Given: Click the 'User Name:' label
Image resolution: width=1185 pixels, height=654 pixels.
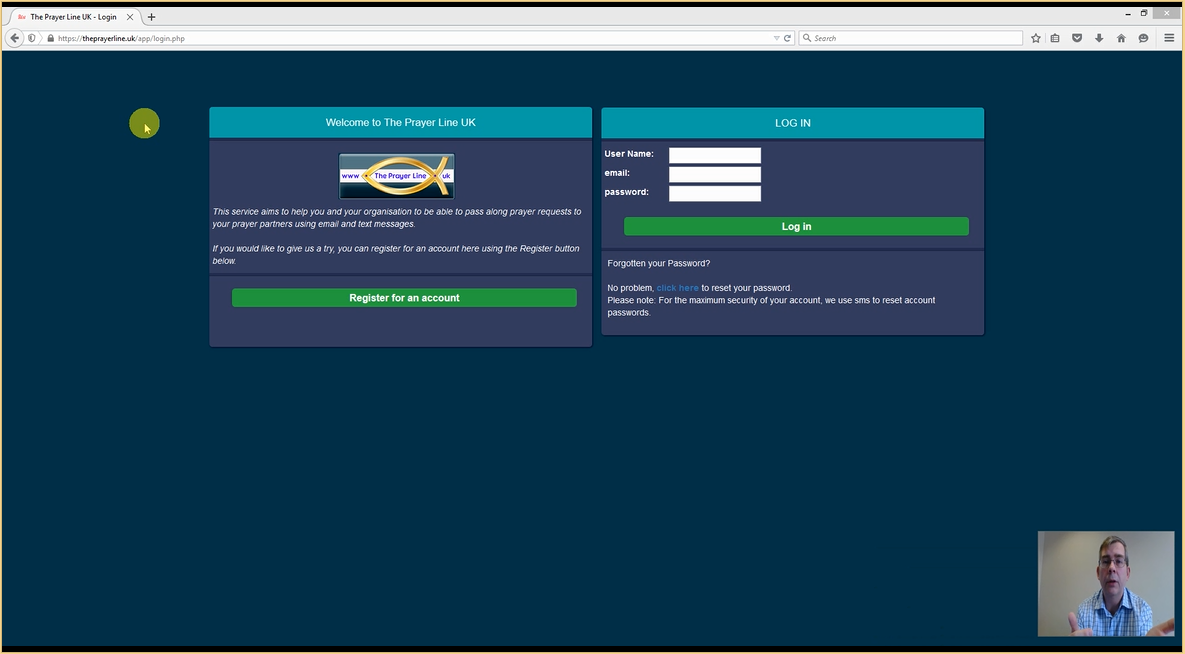Looking at the screenshot, I should (629, 153).
